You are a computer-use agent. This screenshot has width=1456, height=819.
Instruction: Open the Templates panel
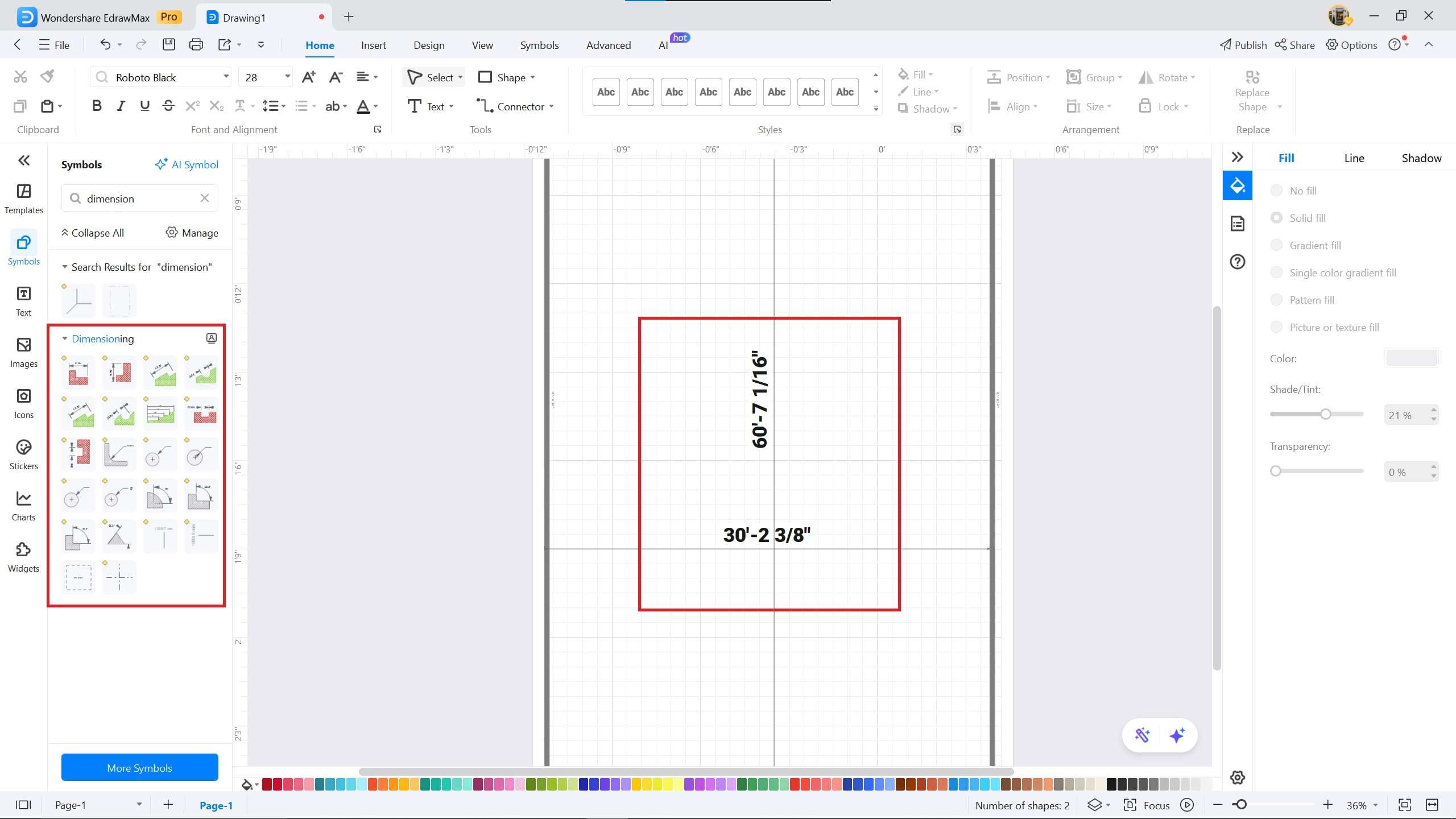pyautogui.click(x=23, y=198)
